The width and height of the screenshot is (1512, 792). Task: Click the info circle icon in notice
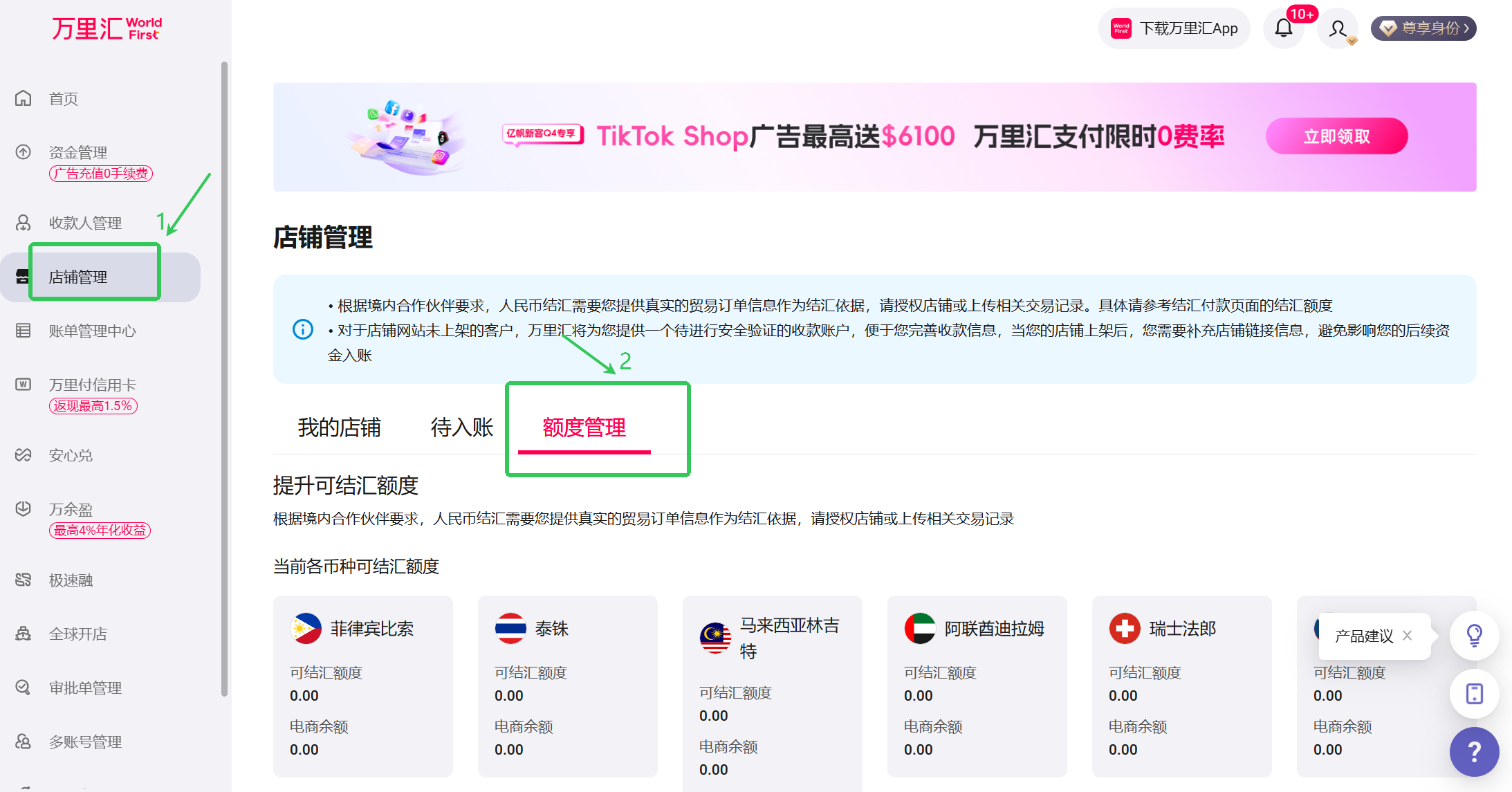303,329
